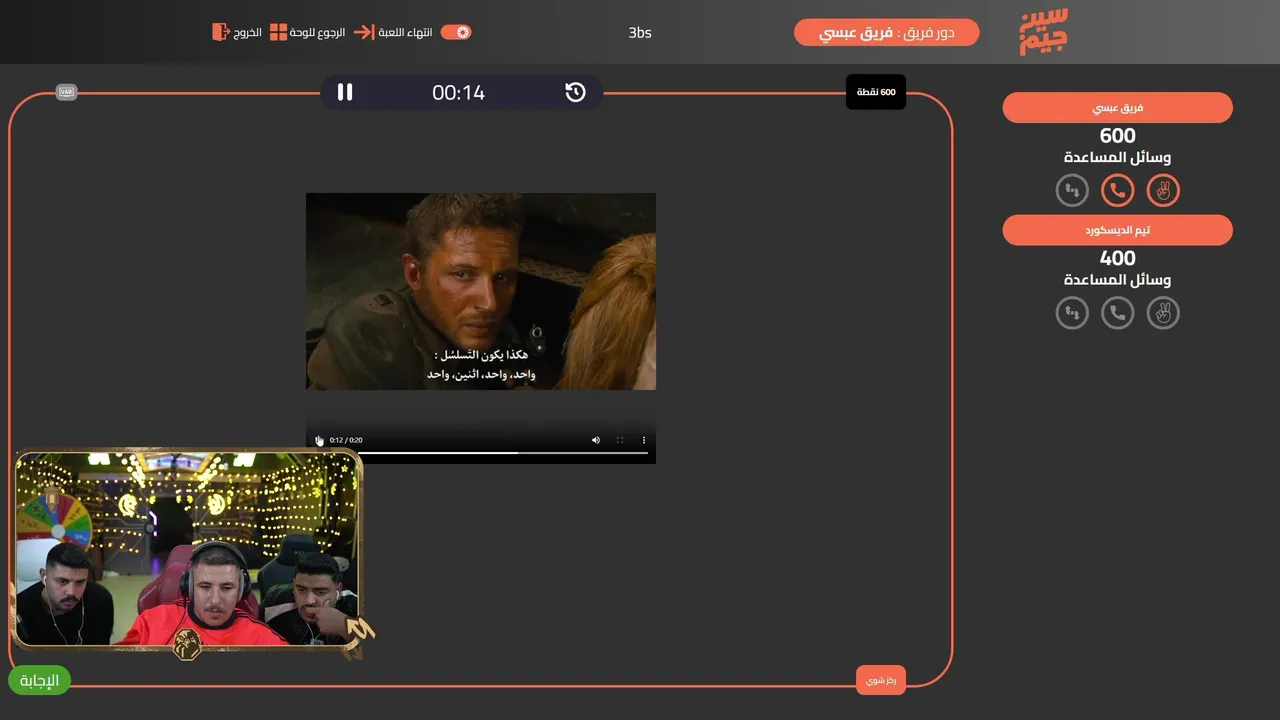This screenshot has width=1280, height=720.
Task: Click فريق عبسي score 600
Action: 1118,136
